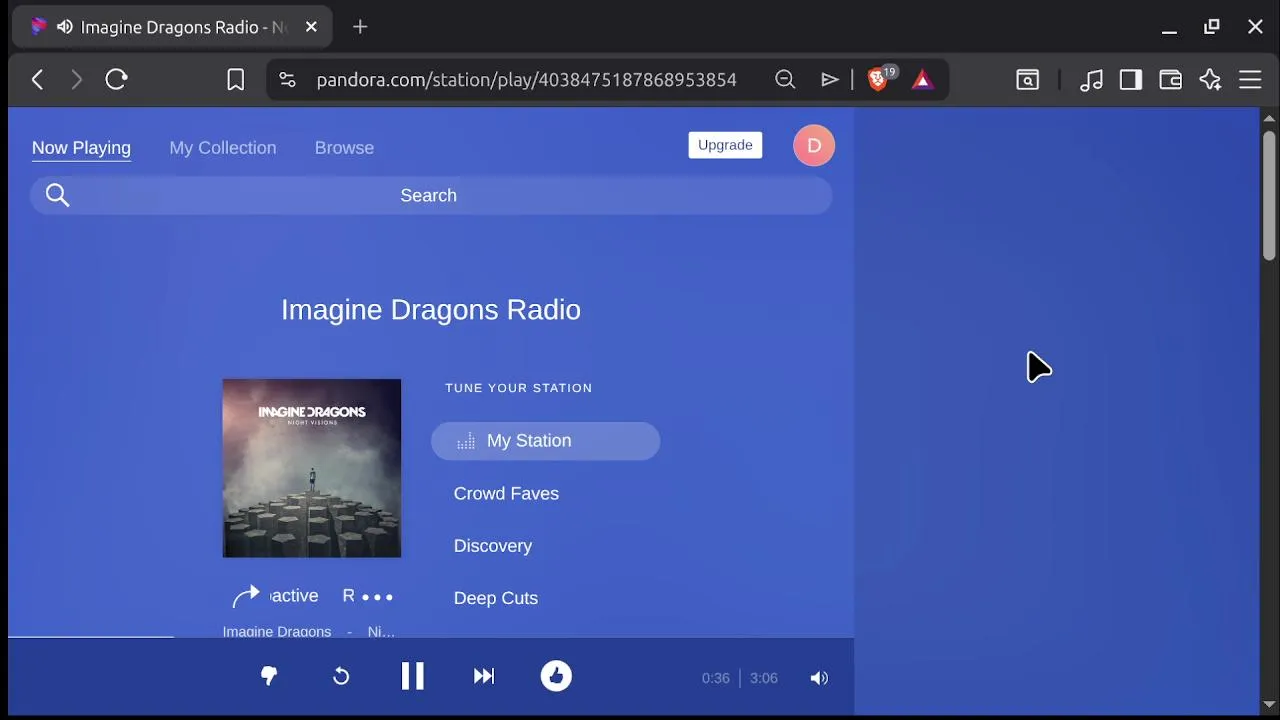1280x720 pixels.
Task: Click the send/share arrow in address bar
Action: pyautogui.click(x=830, y=80)
